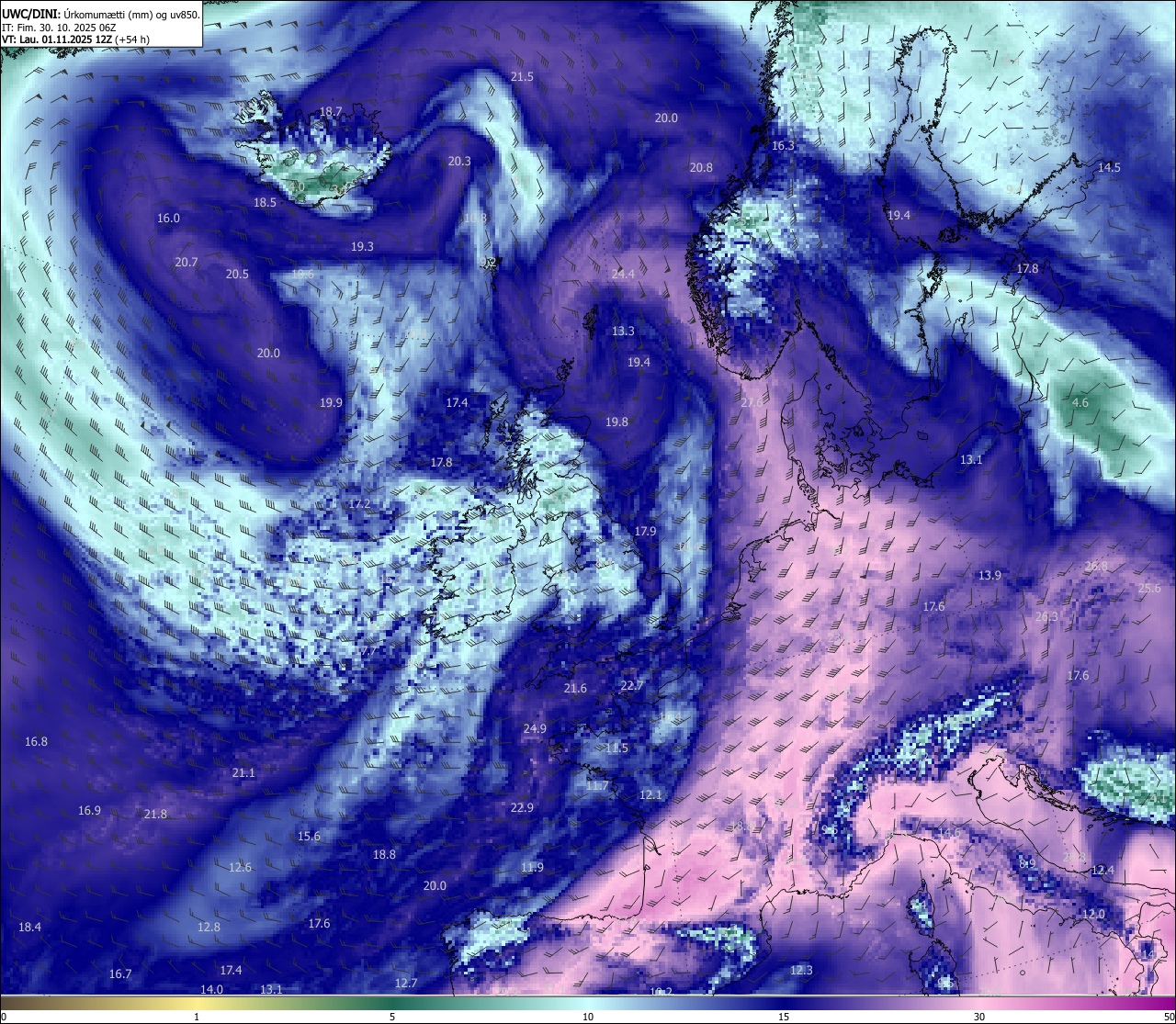Select the 12.3 value in the Mediterranean
Screen dimensions: 1176x1024
pyautogui.click(x=801, y=971)
